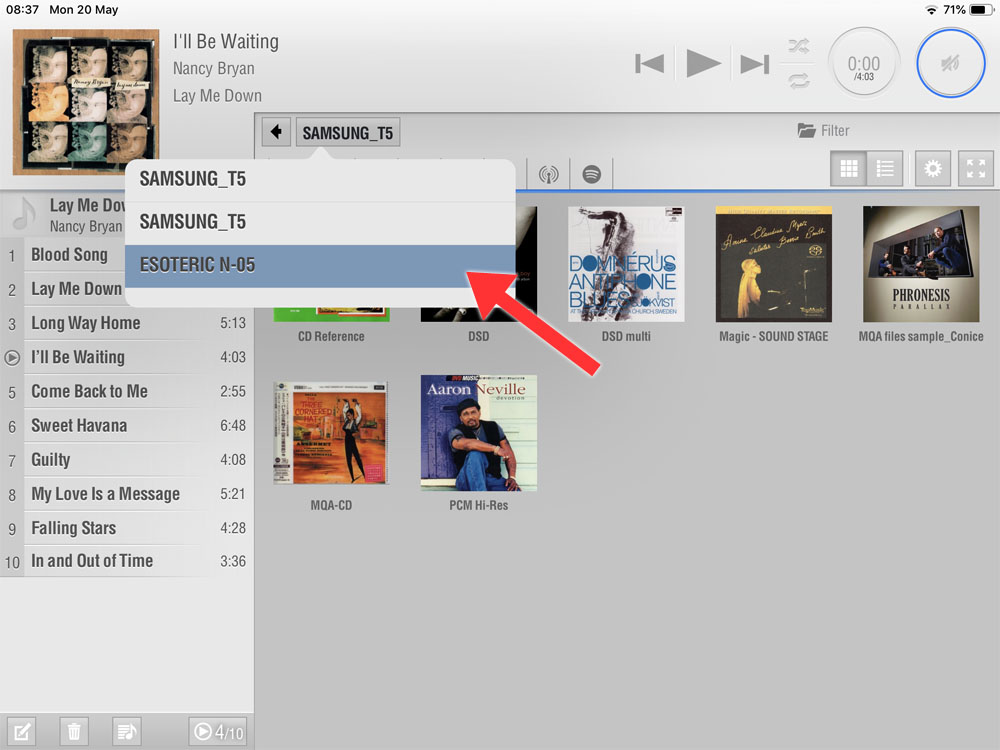Viewport: 1000px width, 750px height.
Task: Open settings with the gear icon
Action: click(933, 169)
